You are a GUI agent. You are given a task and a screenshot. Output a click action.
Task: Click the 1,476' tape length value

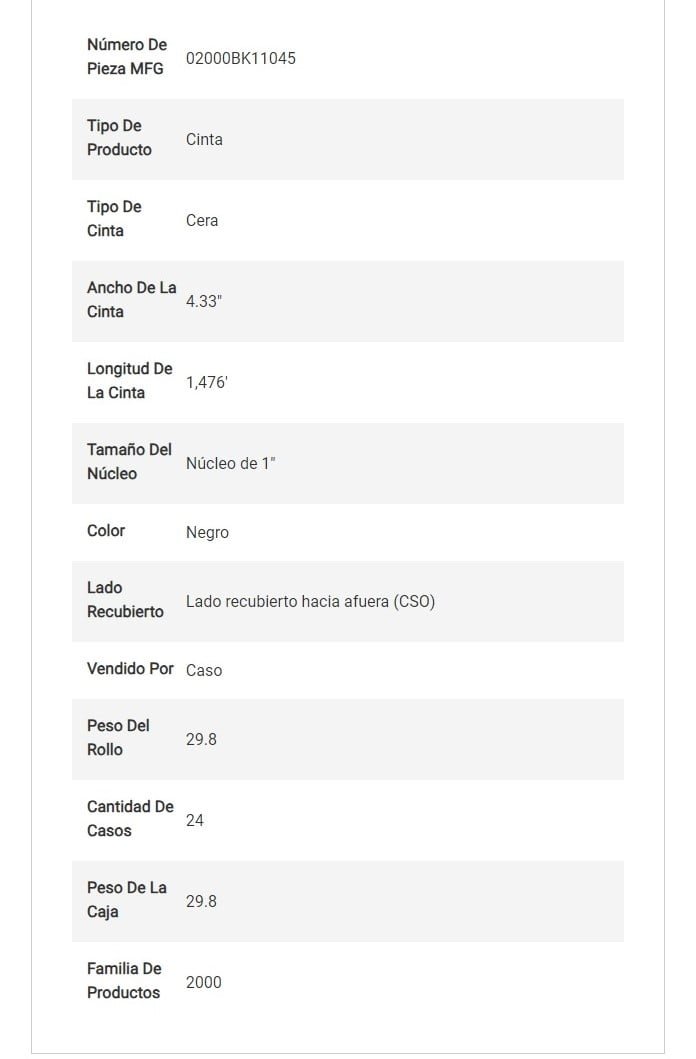(207, 382)
